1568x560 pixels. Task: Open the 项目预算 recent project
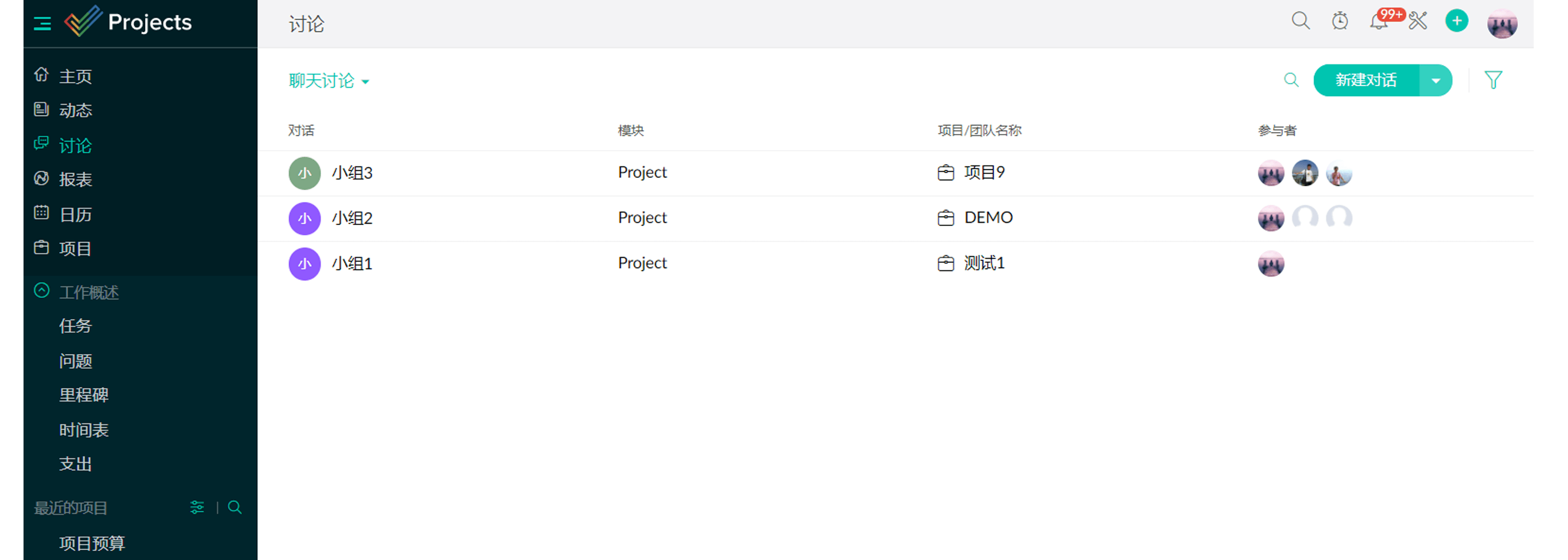(x=92, y=543)
